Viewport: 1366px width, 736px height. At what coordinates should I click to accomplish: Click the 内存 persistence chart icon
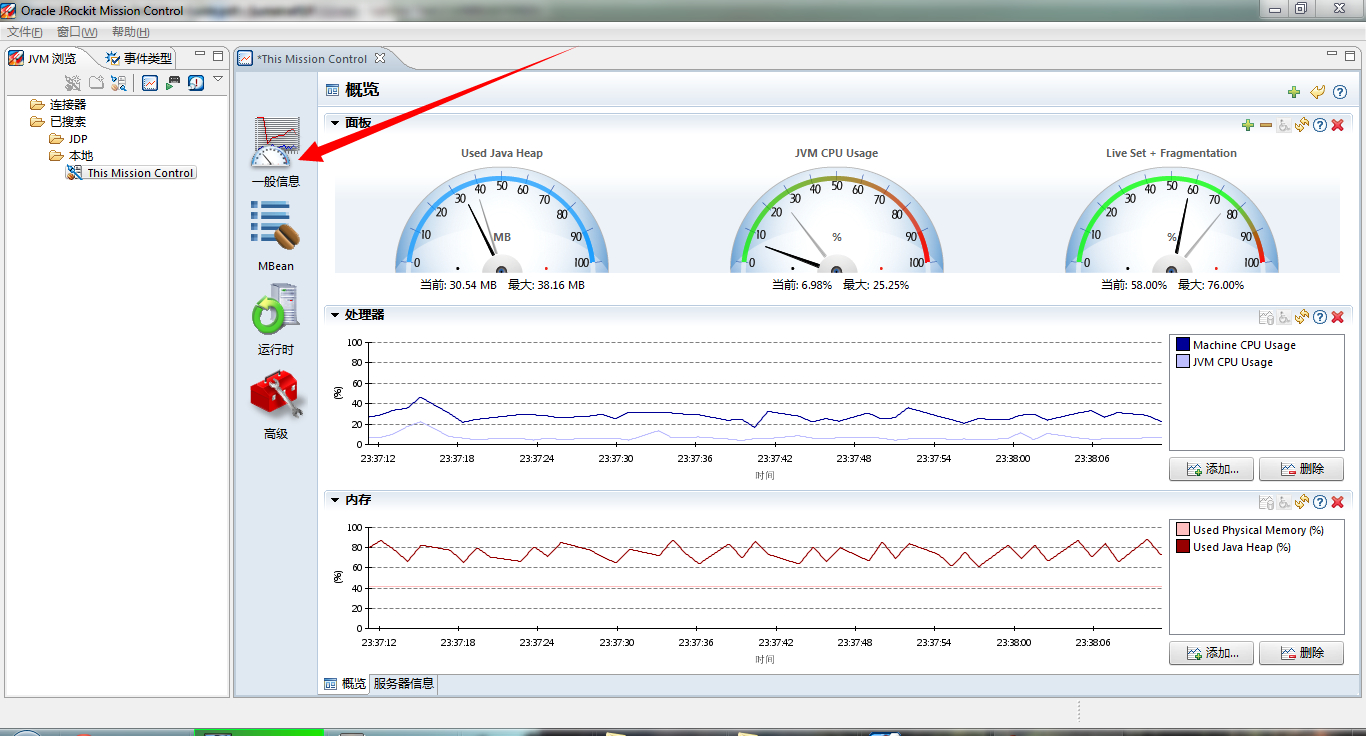[x=1265, y=502]
